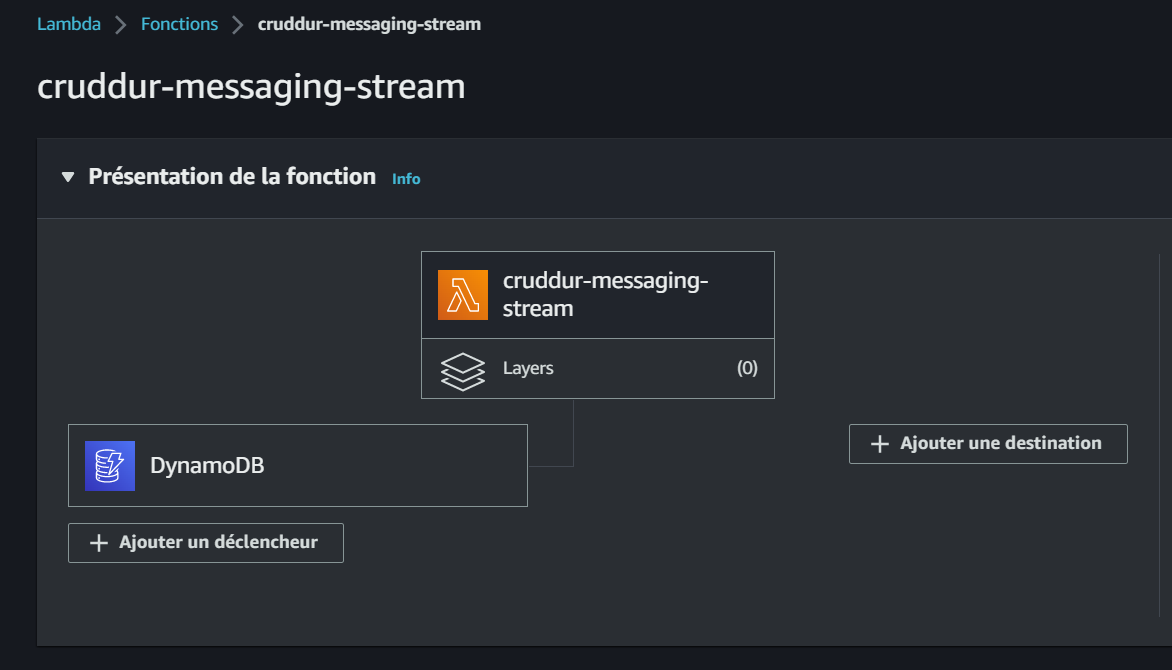Click plus icon on Ajouter un déclencheur
Screen dimensions: 1172x670
(x=99, y=543)
